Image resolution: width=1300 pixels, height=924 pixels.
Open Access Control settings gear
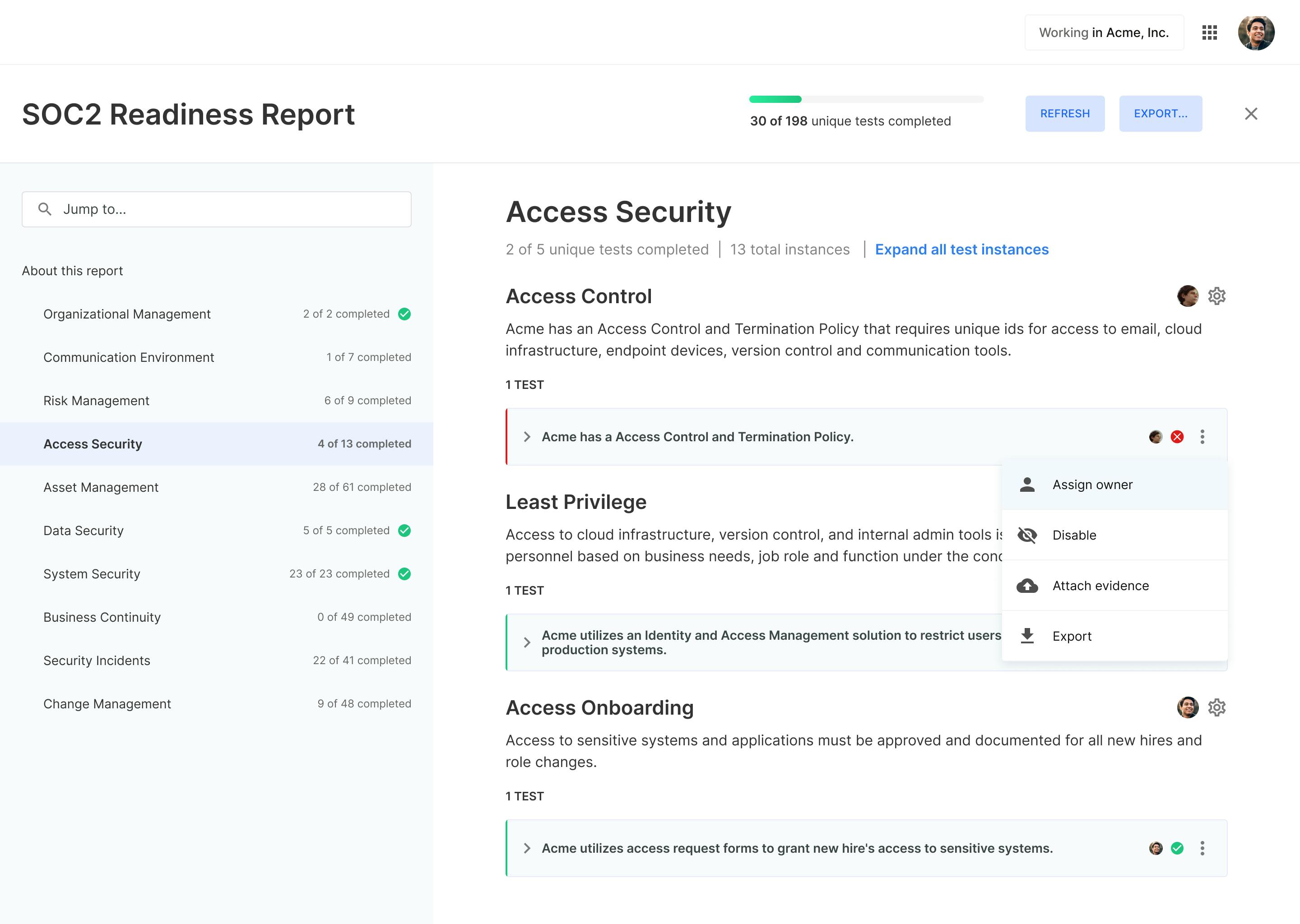(1216, 296)
